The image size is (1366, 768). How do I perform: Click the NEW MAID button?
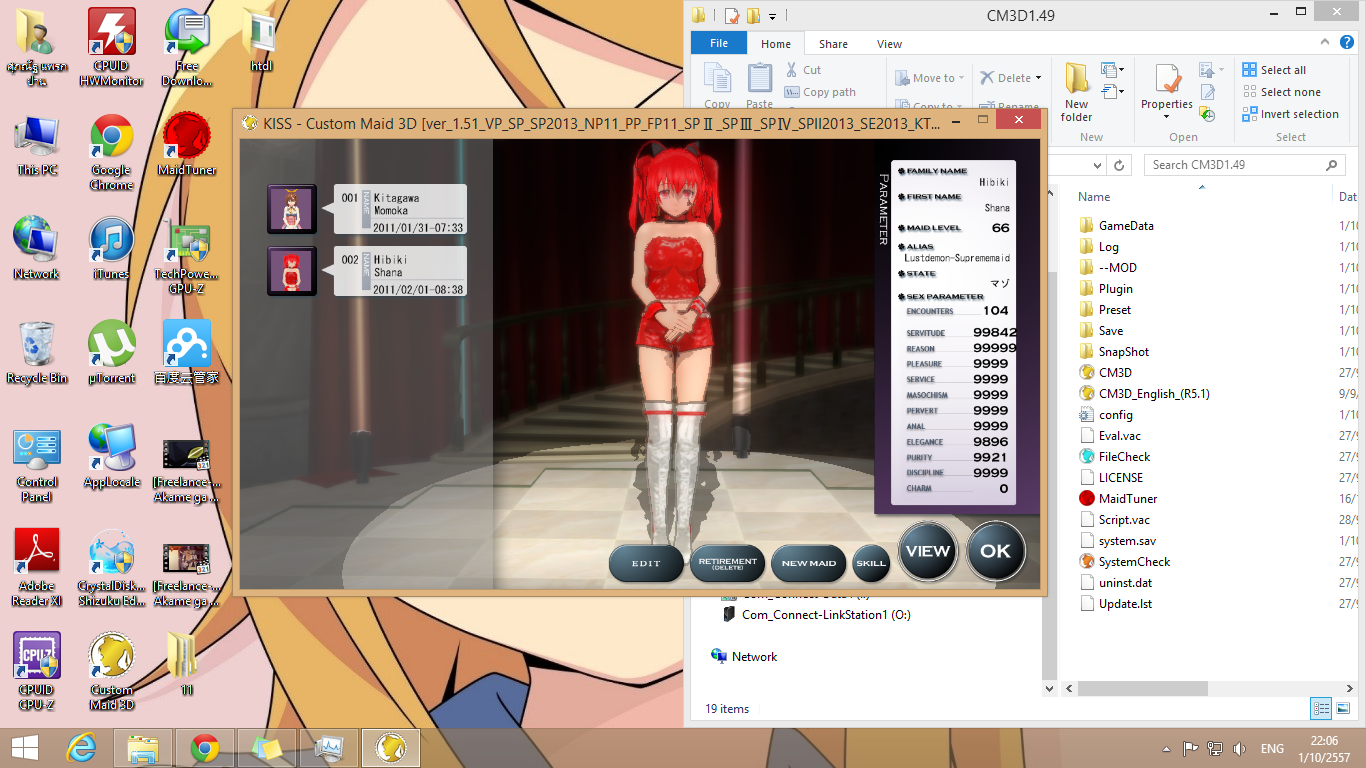(808, 564)
